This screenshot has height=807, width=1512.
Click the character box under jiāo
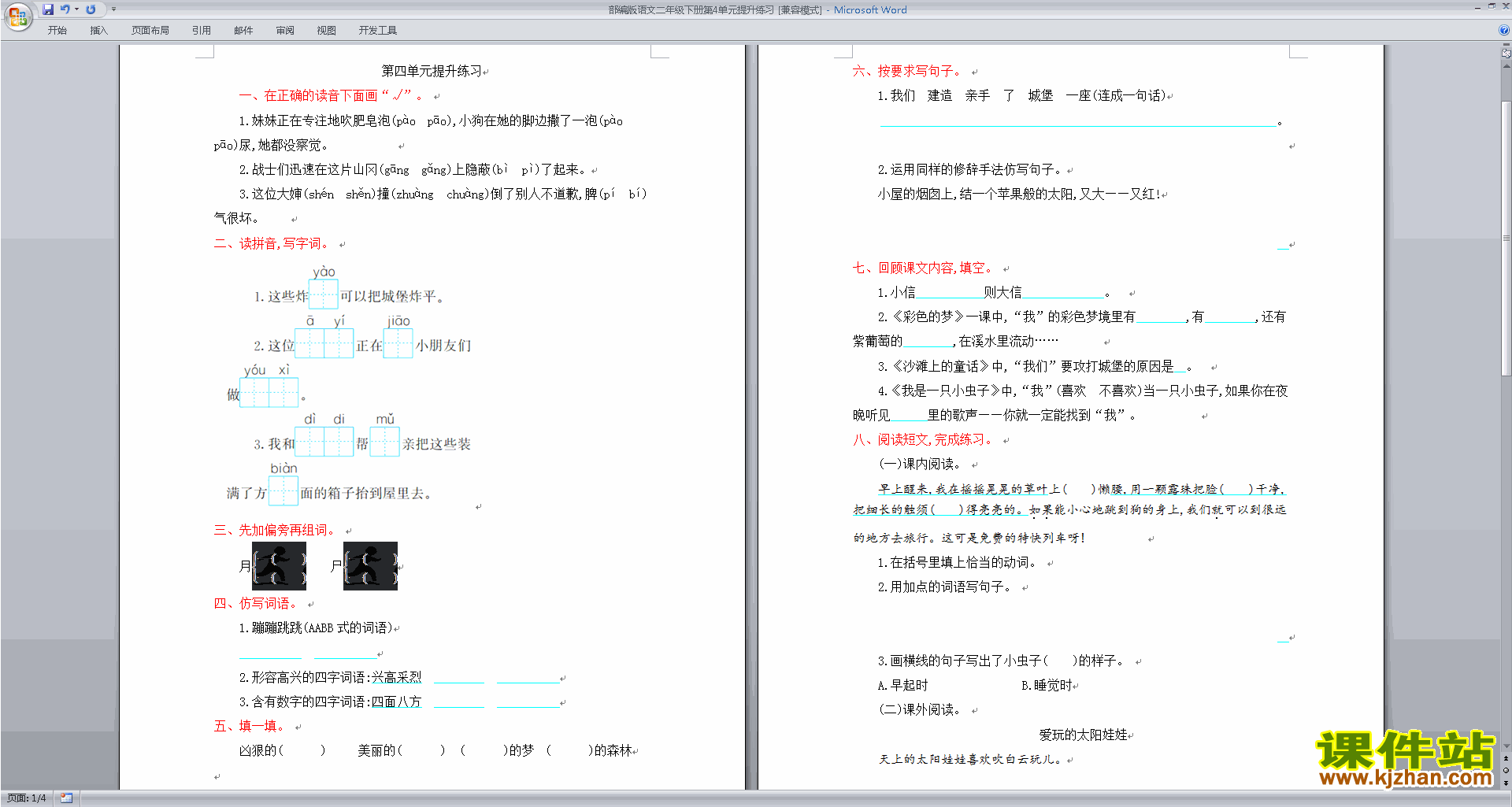tap(398, 343)
